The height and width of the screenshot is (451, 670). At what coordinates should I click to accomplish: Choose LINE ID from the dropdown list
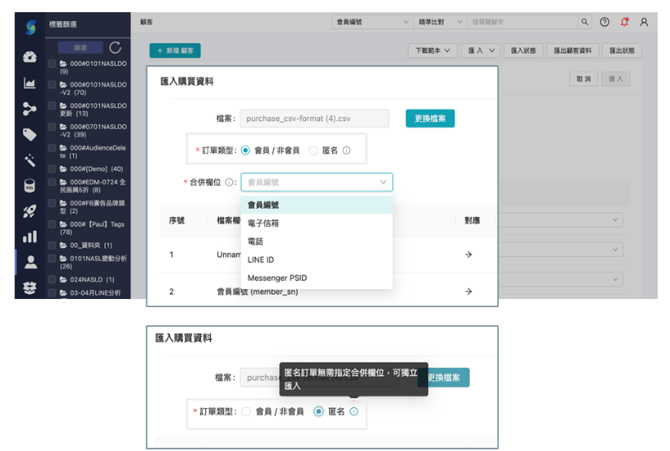(x=261, y=260)
